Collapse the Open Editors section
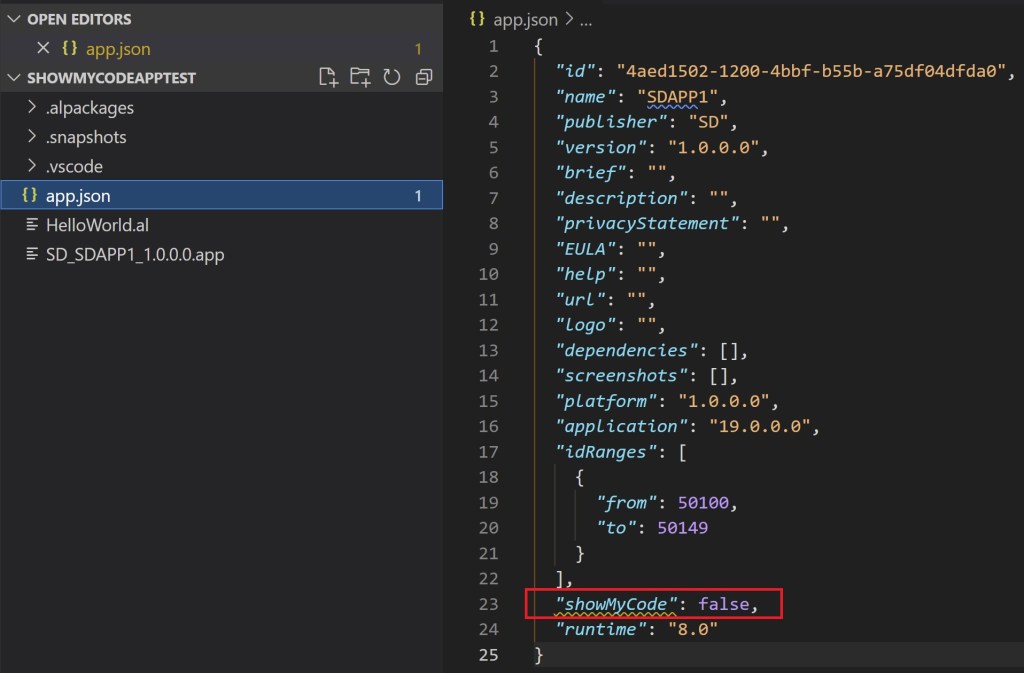Viewport: 1024px width, 673px height. tap(13, 19)
